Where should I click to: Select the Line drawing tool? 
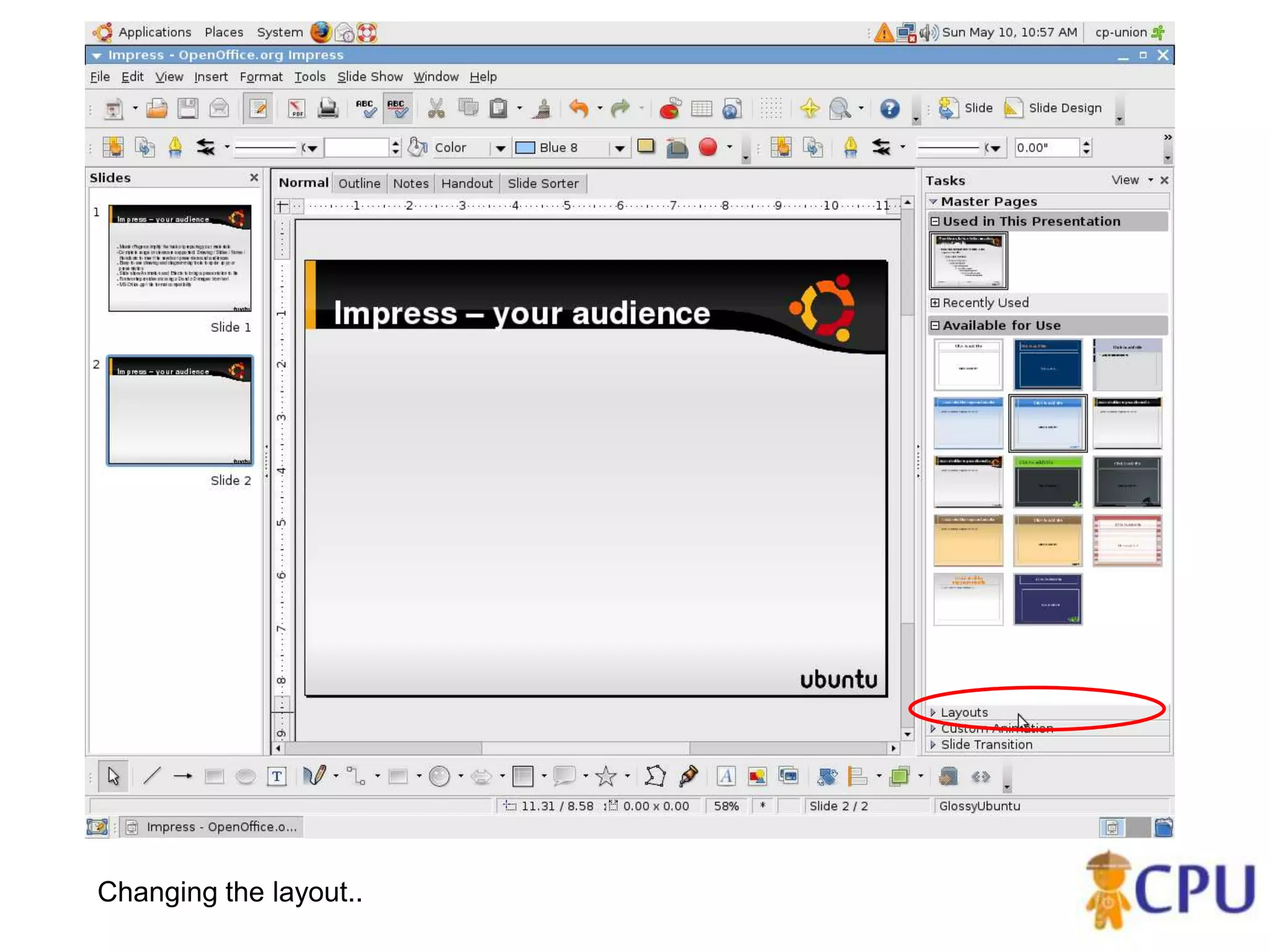tap(152, 776)
